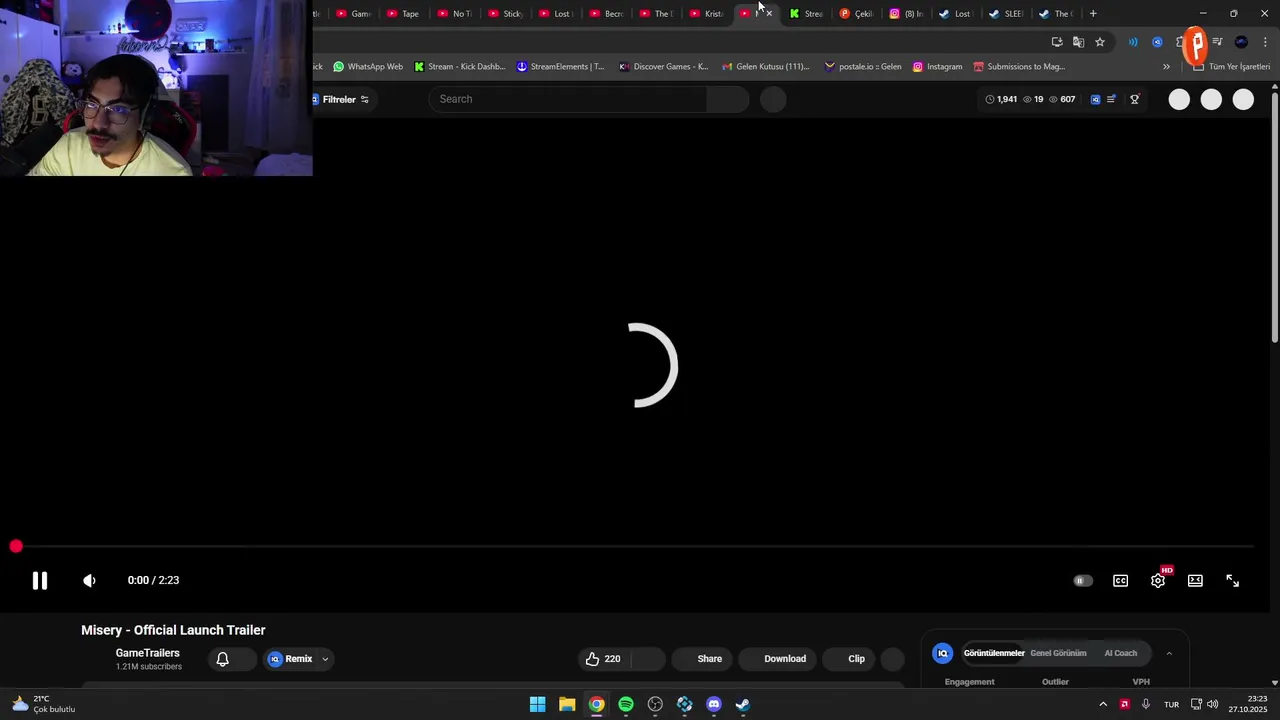This screenshot has height=720, width=1280.
Task: Click the blue IQ logo in panel
Action: click(942, 653)
